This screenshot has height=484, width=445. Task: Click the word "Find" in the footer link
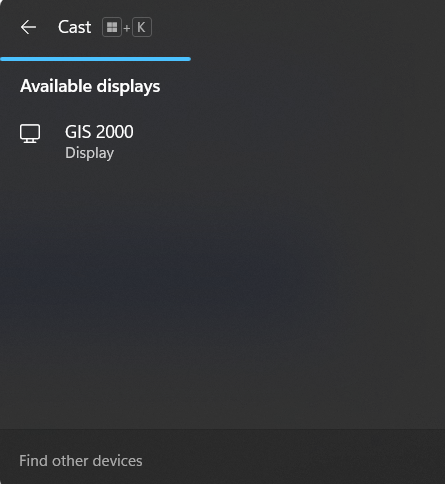click(x=33, y=461)
